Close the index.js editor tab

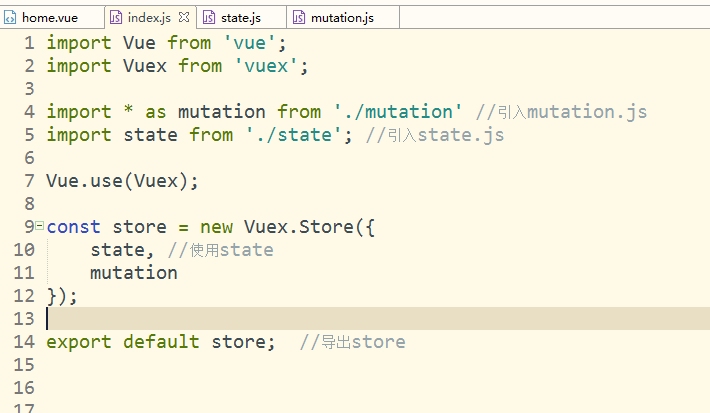tap(184, 17)
